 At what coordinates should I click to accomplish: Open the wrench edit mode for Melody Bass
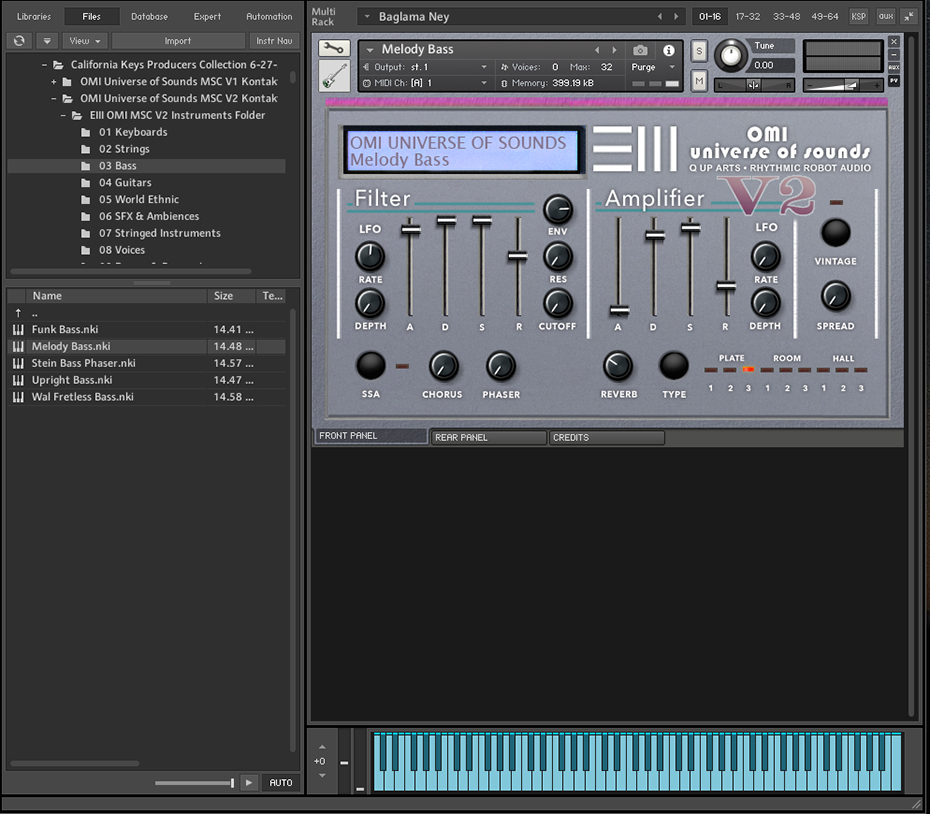334,49
